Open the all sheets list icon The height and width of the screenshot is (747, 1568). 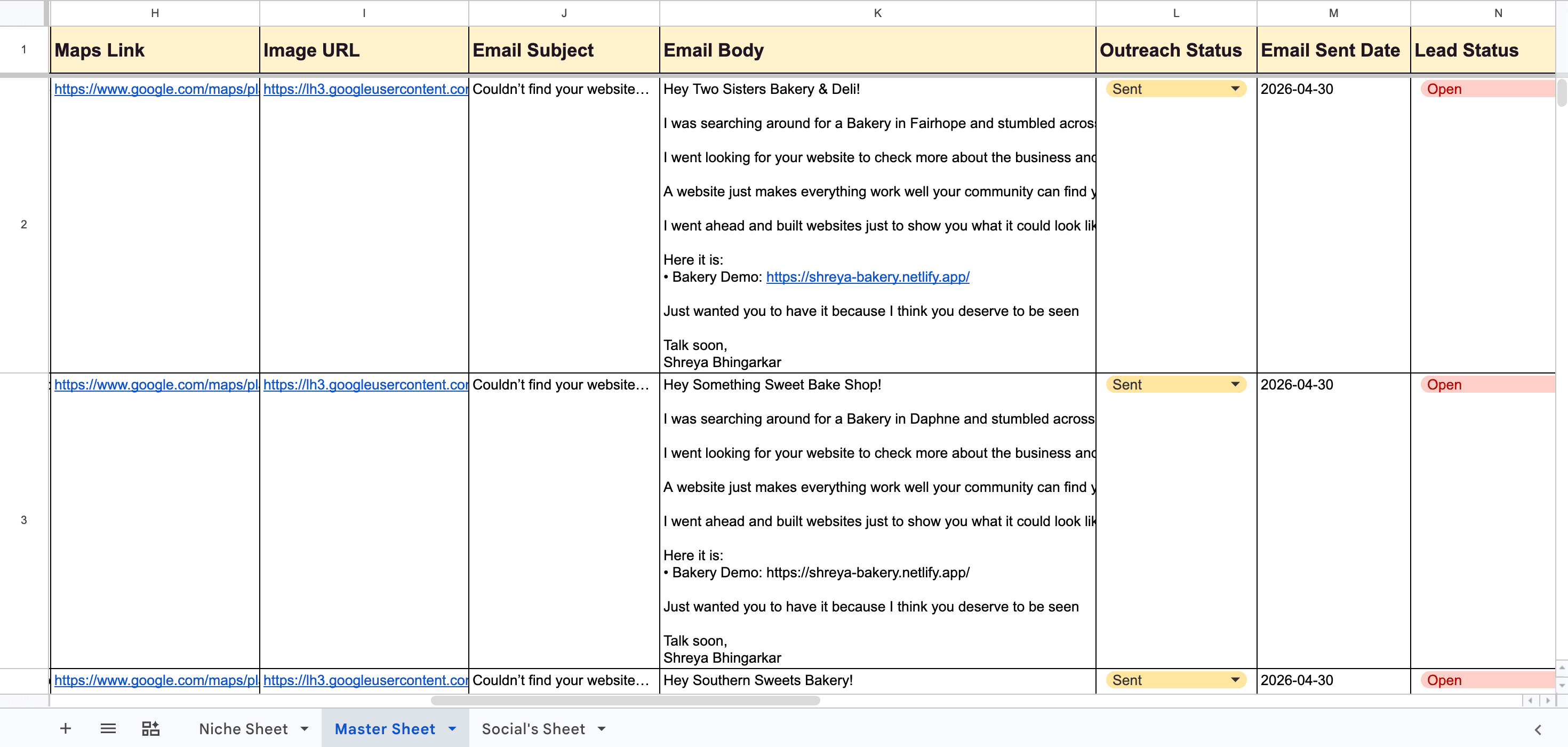[x=108, y=728]
